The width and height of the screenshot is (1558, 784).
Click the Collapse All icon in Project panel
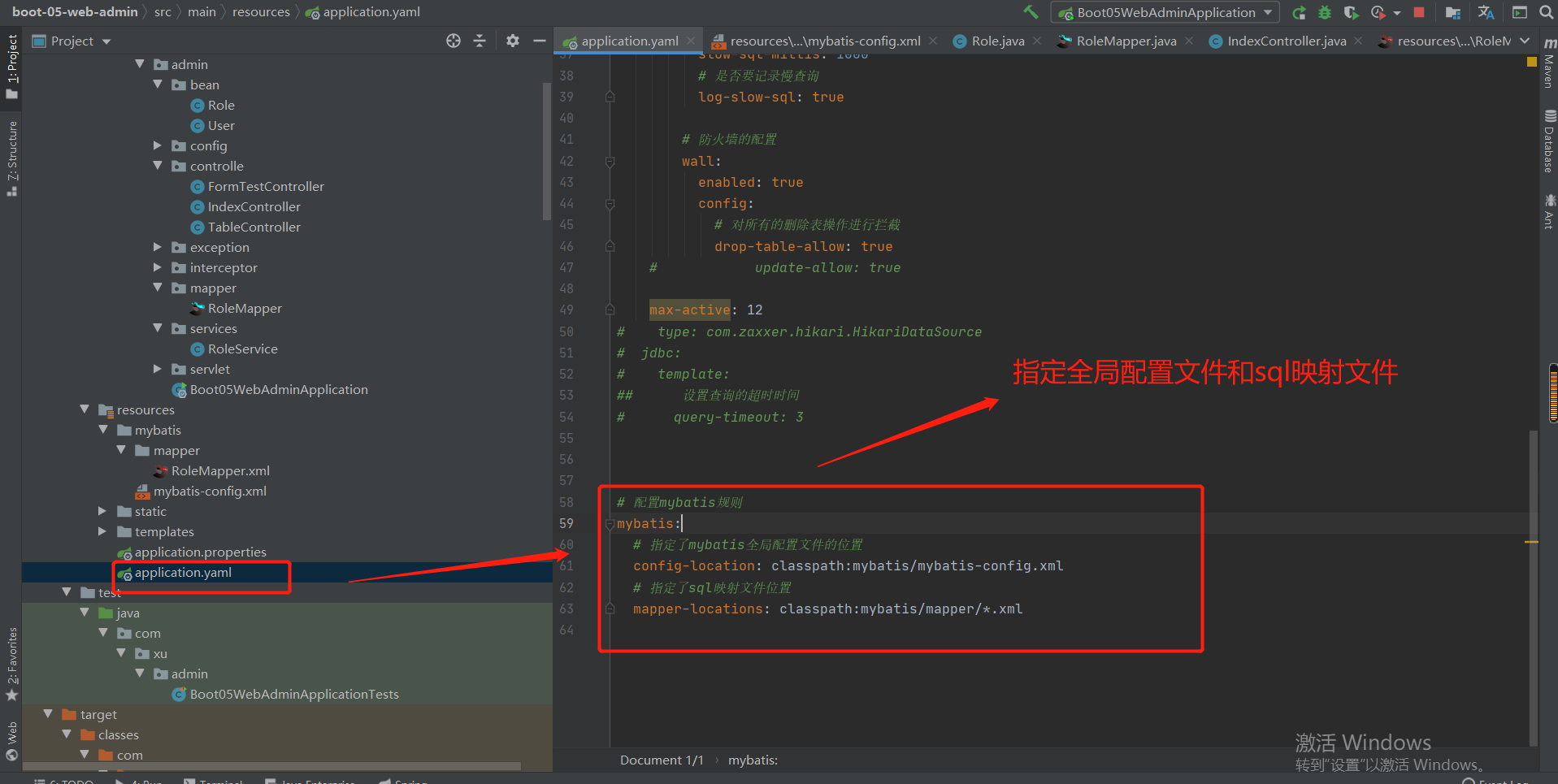pyautogui.click(x=480, y=41)
